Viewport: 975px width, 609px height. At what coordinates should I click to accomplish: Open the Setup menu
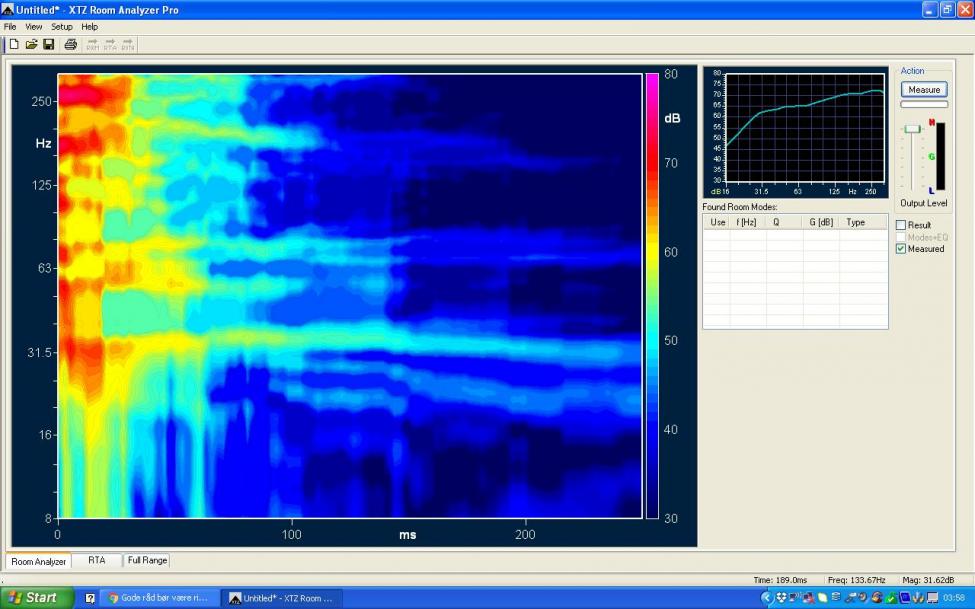[62, 26]
